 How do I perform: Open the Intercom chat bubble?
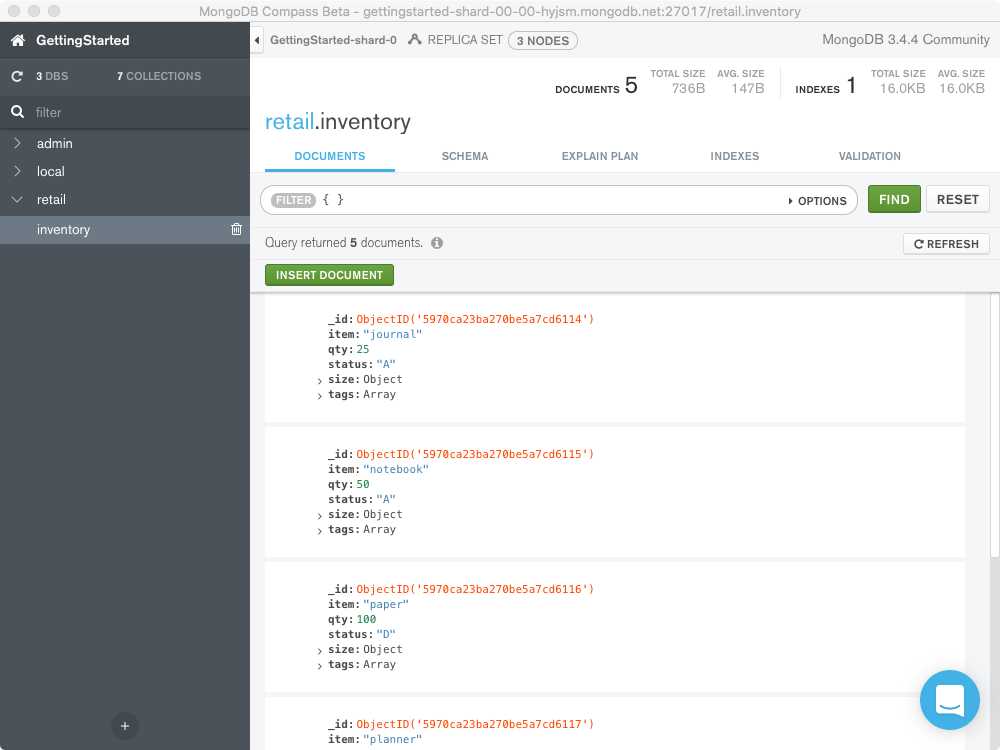tap(949, 700)
